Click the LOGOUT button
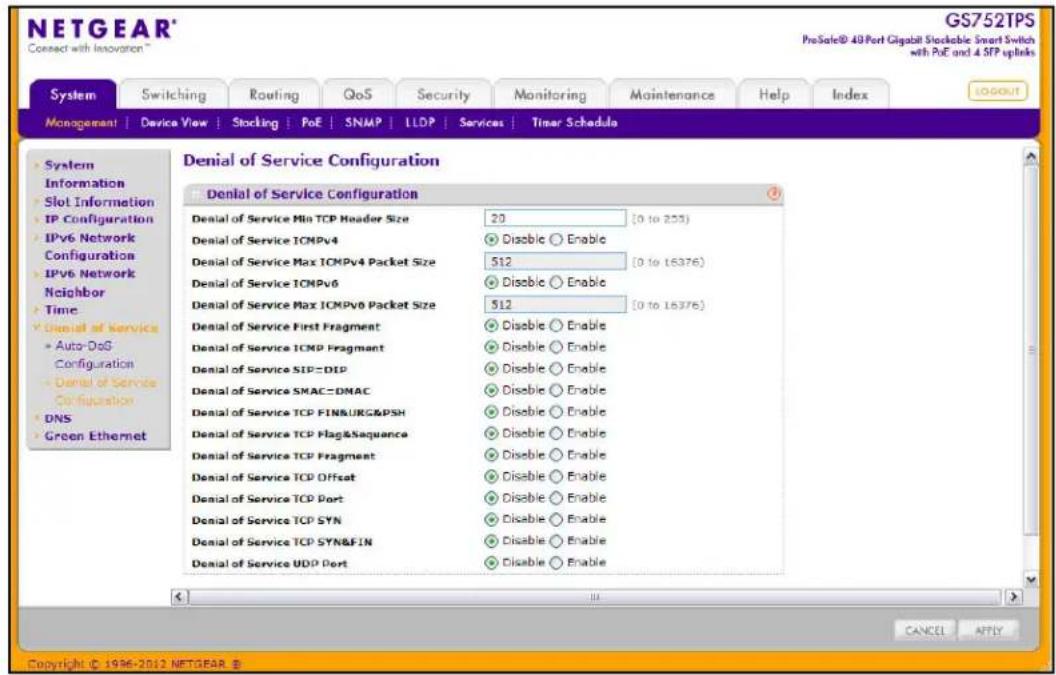 point(998,92)
